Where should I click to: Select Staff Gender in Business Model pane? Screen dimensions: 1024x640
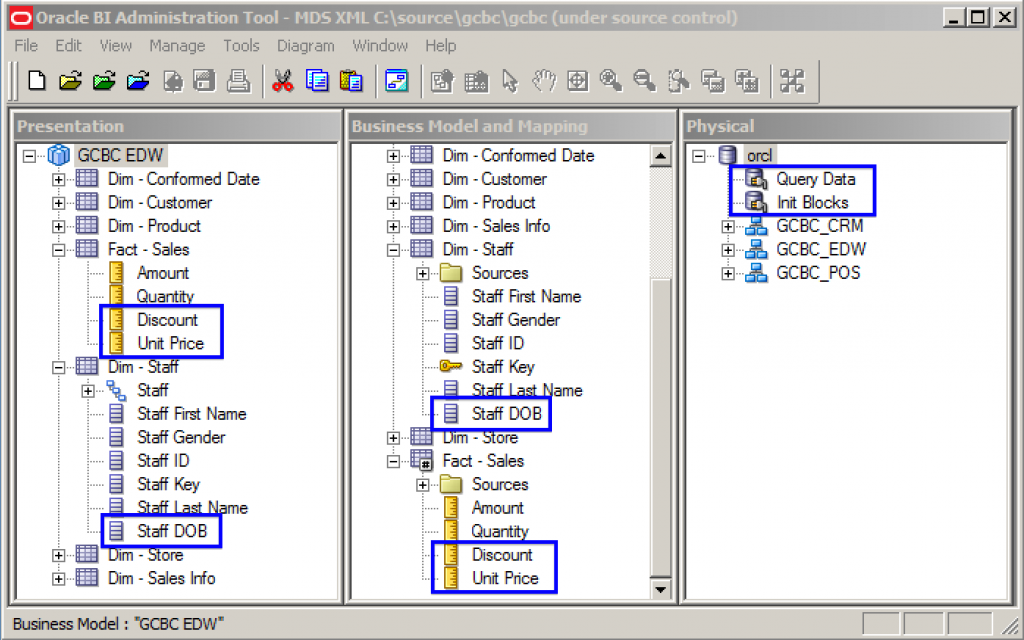click(x=516, y=320)
